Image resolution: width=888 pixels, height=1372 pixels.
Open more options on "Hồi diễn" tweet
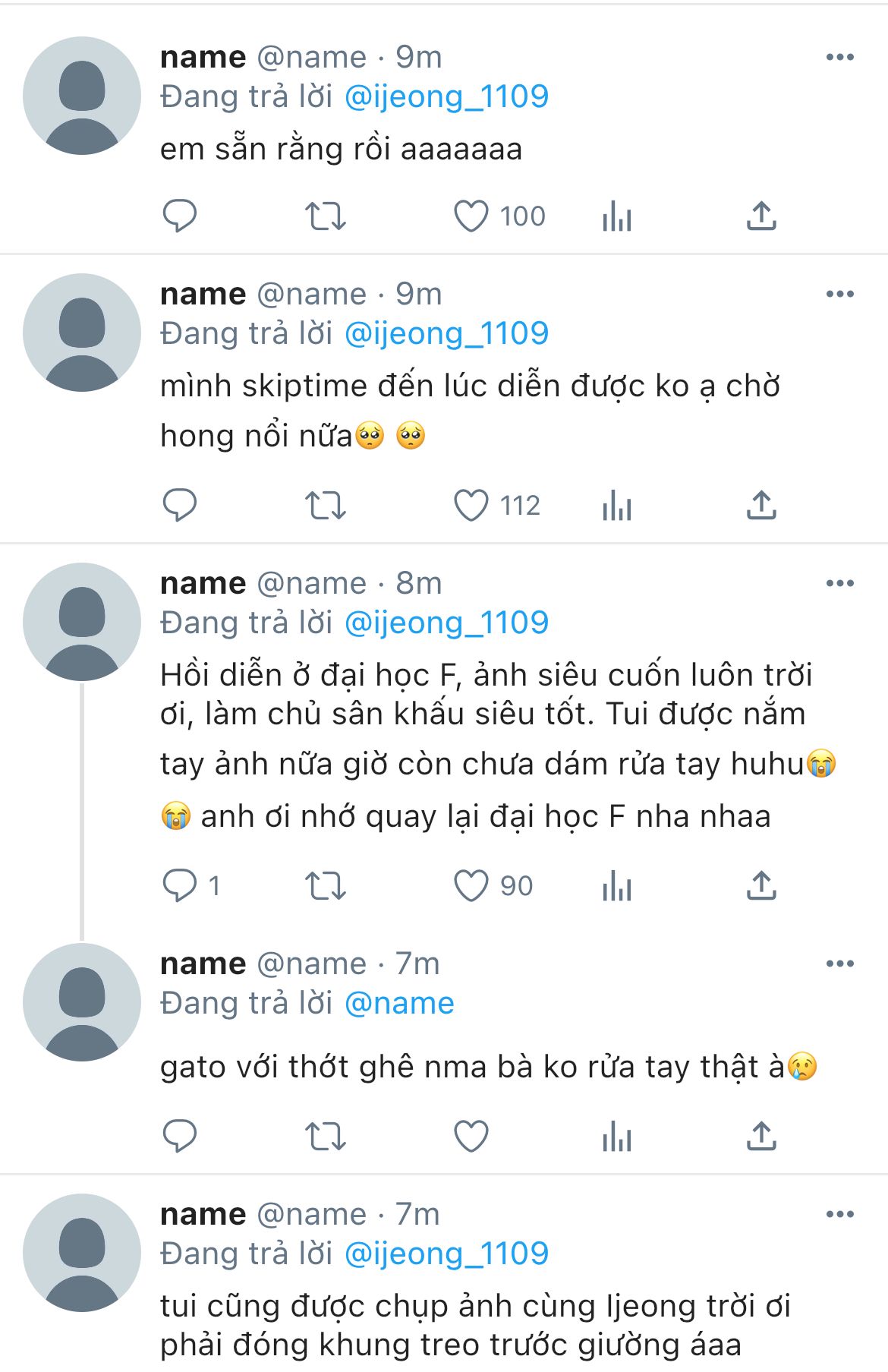pos(839,584)
